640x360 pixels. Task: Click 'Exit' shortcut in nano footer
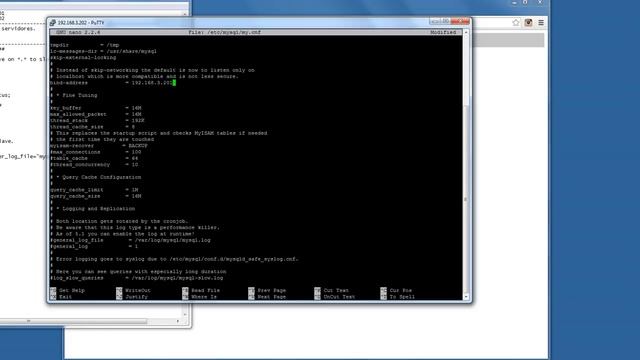pyautogui.click(x=61, y=297)
